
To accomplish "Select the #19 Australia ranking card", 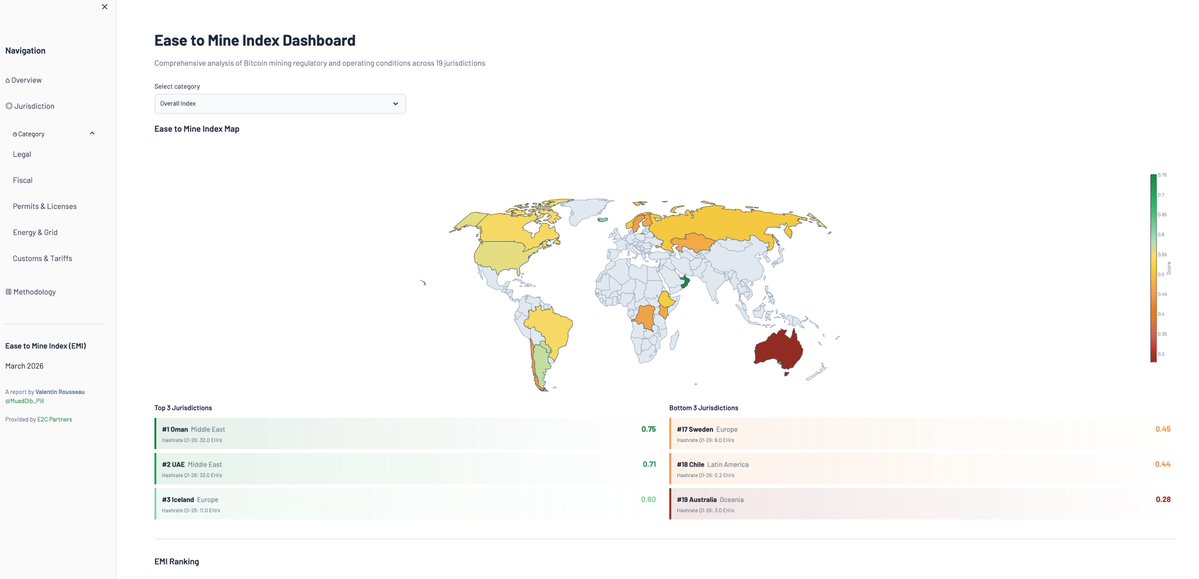I will (923, 504).
